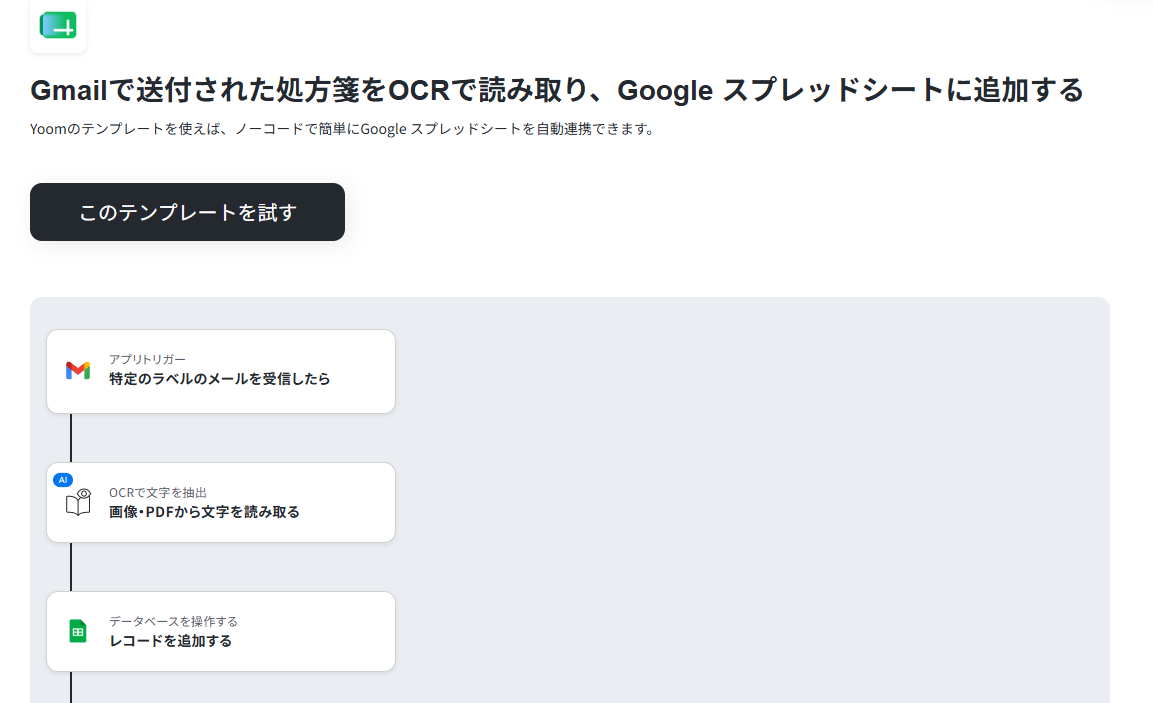Click the OCR open-book icon
Screen dimensions: 1153x703
pyautogui.click(x=78, y=503)
